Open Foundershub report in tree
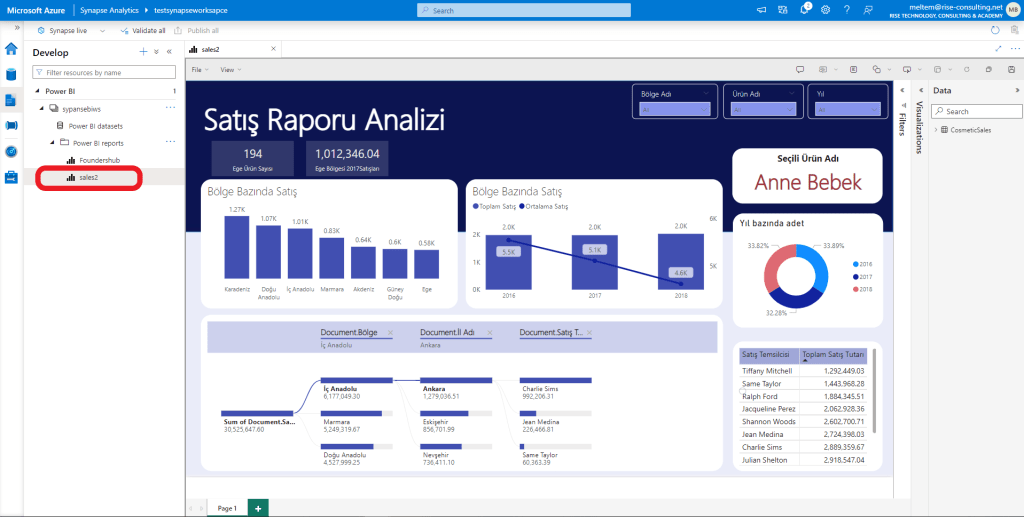 click(x=100, y=160)
